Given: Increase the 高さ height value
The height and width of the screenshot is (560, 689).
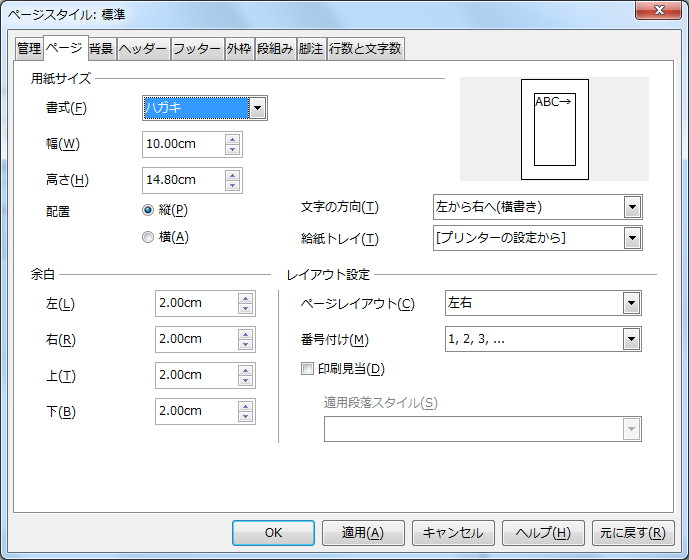Looking at the screenshot, I should point(232,175).
